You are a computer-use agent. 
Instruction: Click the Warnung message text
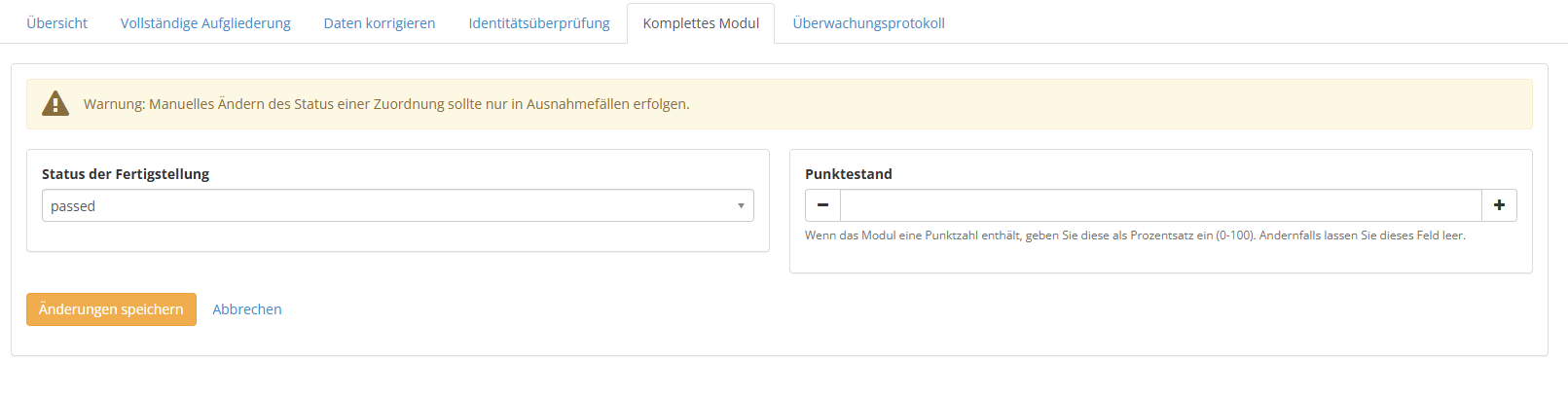[386, 104]
